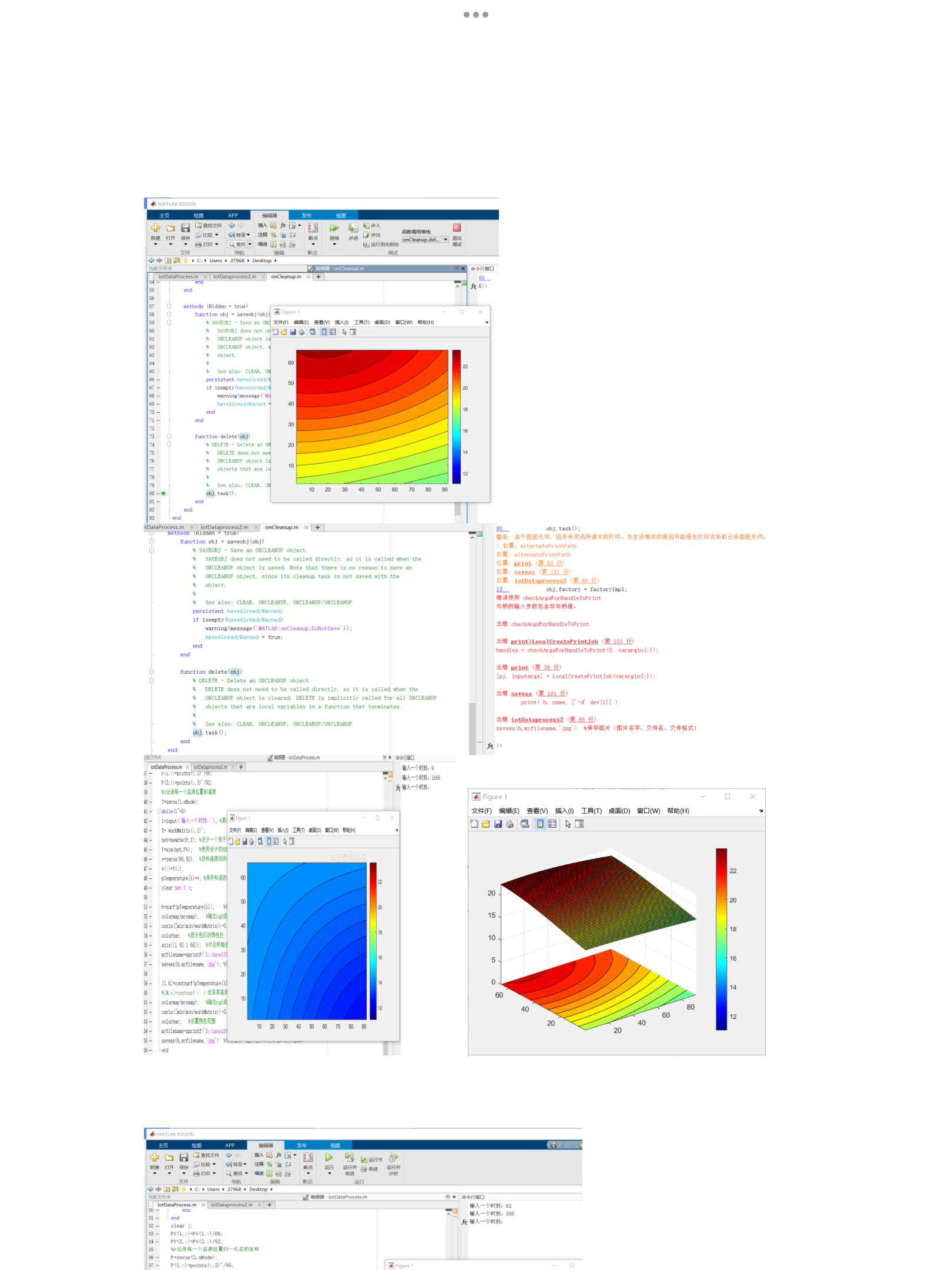Click 运行到光标处 in top debug ribbon

[x=381, y=244]
